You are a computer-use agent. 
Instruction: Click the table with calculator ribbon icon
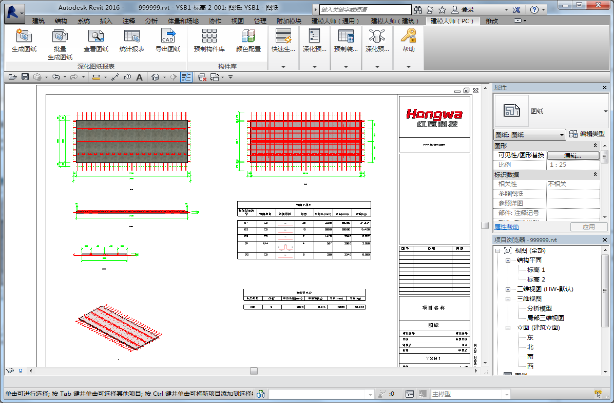pyautogui.click(x=346, y=36)
